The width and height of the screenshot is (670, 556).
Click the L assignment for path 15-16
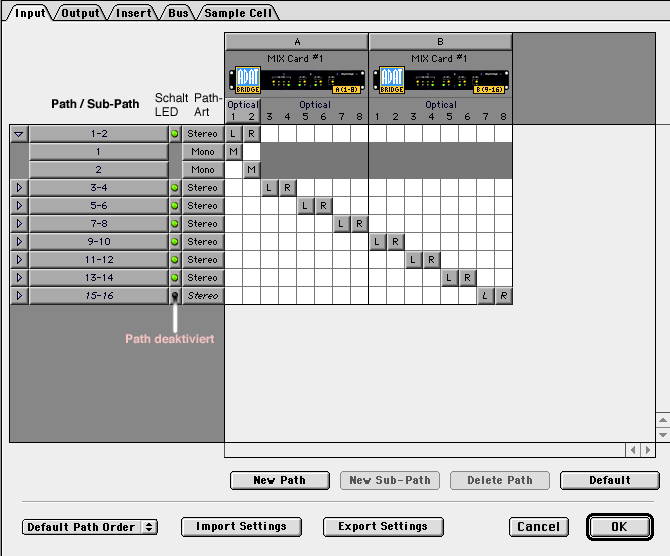click(486, 295)
